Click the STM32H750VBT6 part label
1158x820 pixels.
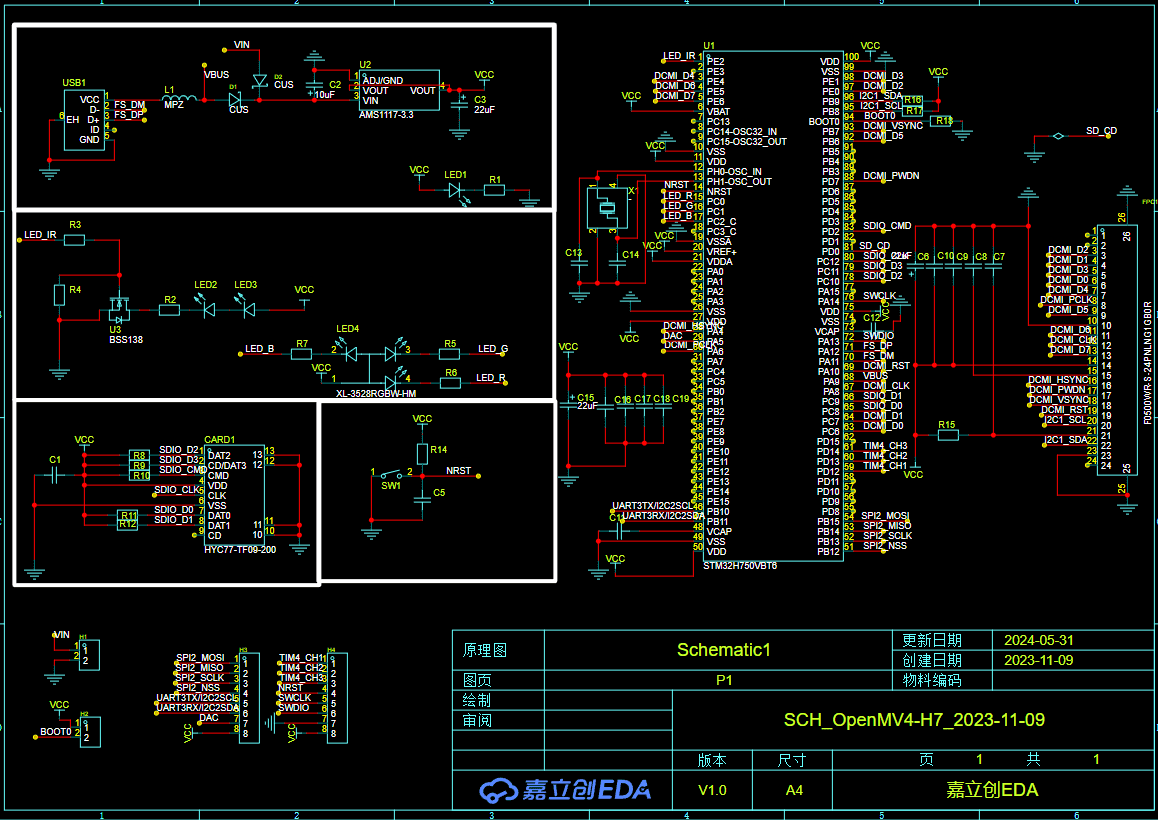click(x=739, y=566)
